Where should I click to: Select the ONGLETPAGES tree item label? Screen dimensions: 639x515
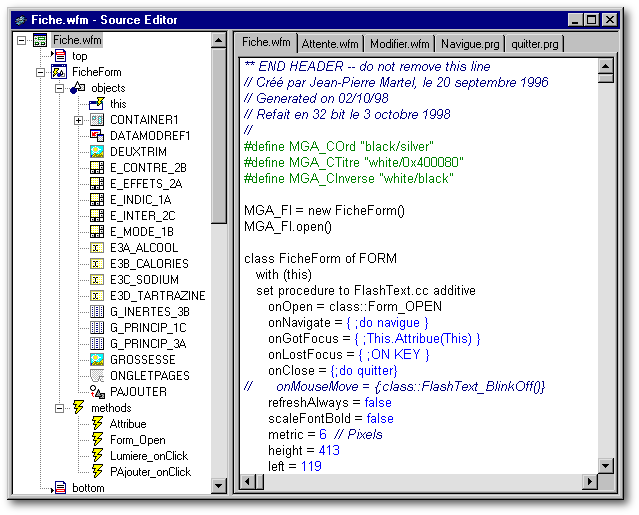click(150, 376)
